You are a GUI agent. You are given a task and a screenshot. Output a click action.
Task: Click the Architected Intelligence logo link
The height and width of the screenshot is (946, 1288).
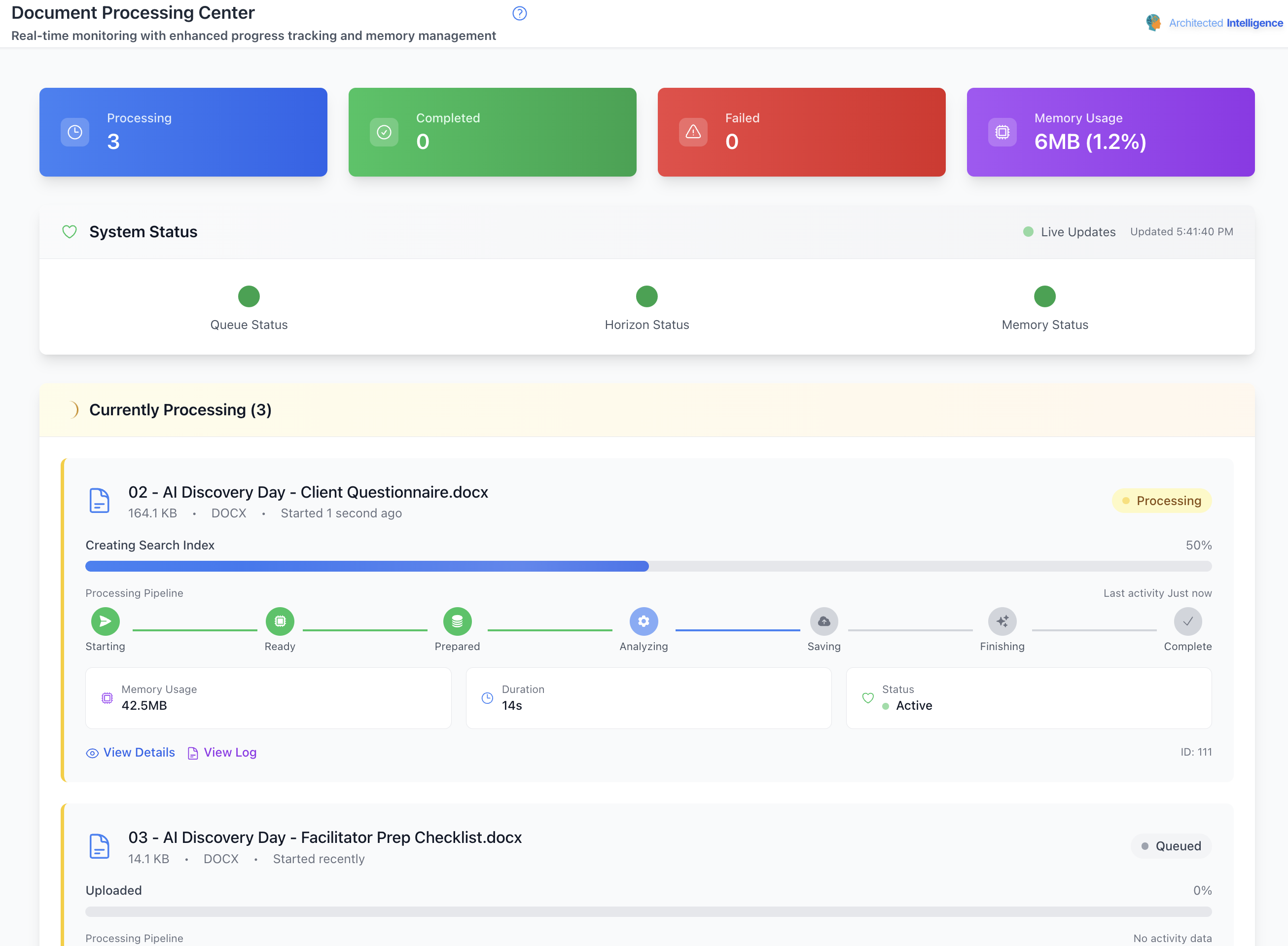pyautogui.click(x=1214, y=23)
